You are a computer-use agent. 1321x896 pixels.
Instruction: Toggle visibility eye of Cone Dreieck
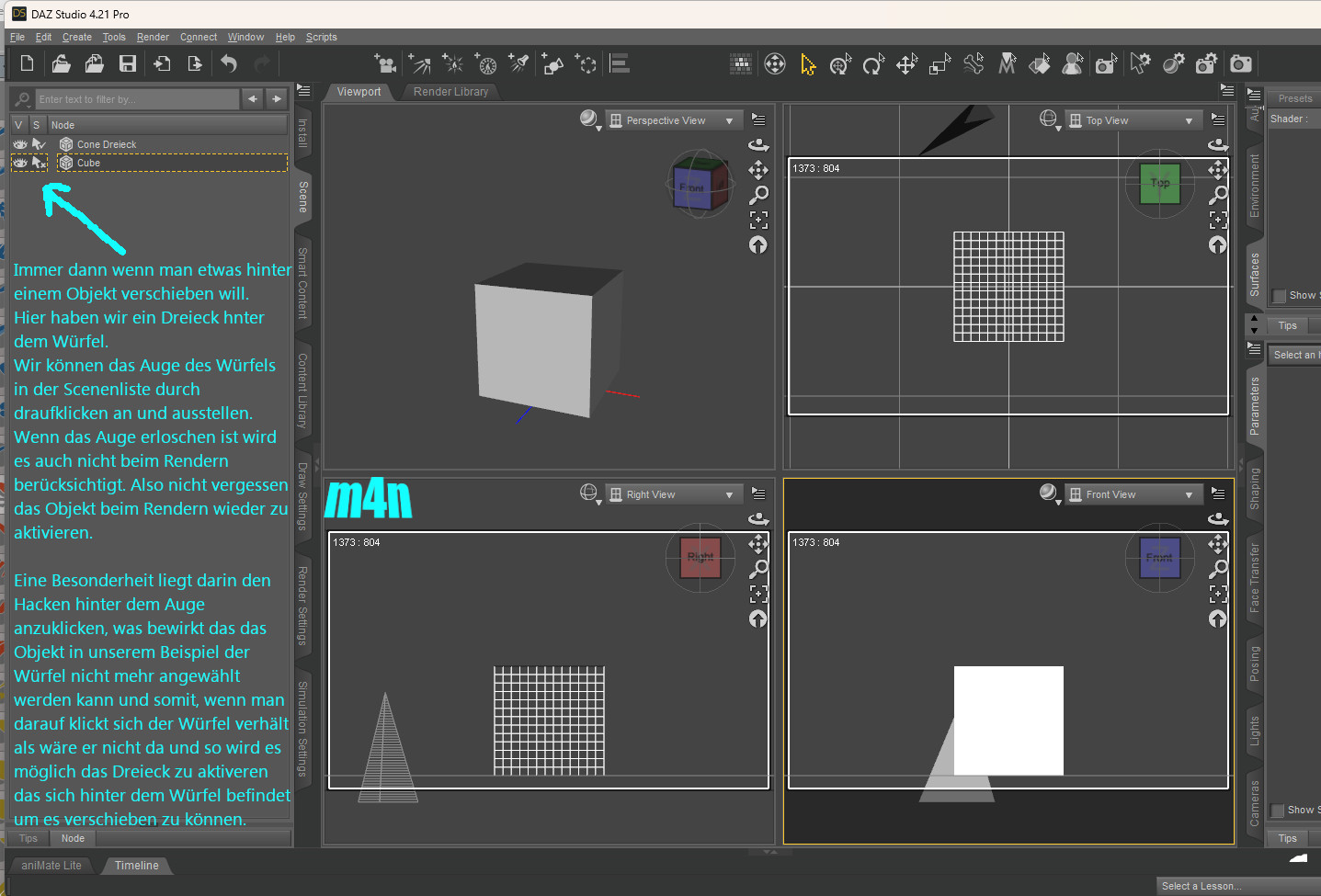coord(19,144)
